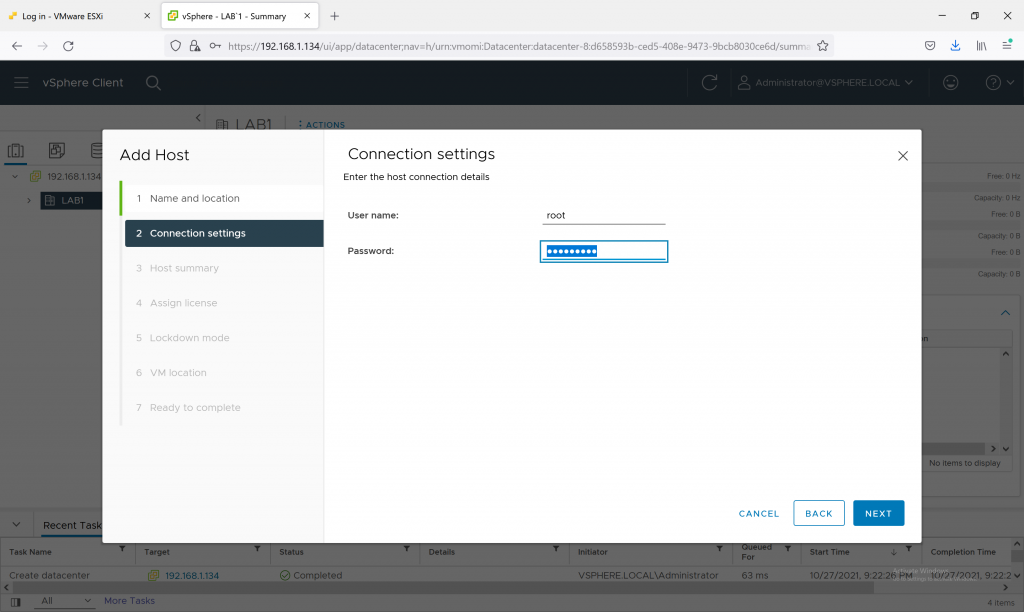The image size is (1024, 612).
Task: Open the feedback smiley icon
Action: click(x=951, y=82)
